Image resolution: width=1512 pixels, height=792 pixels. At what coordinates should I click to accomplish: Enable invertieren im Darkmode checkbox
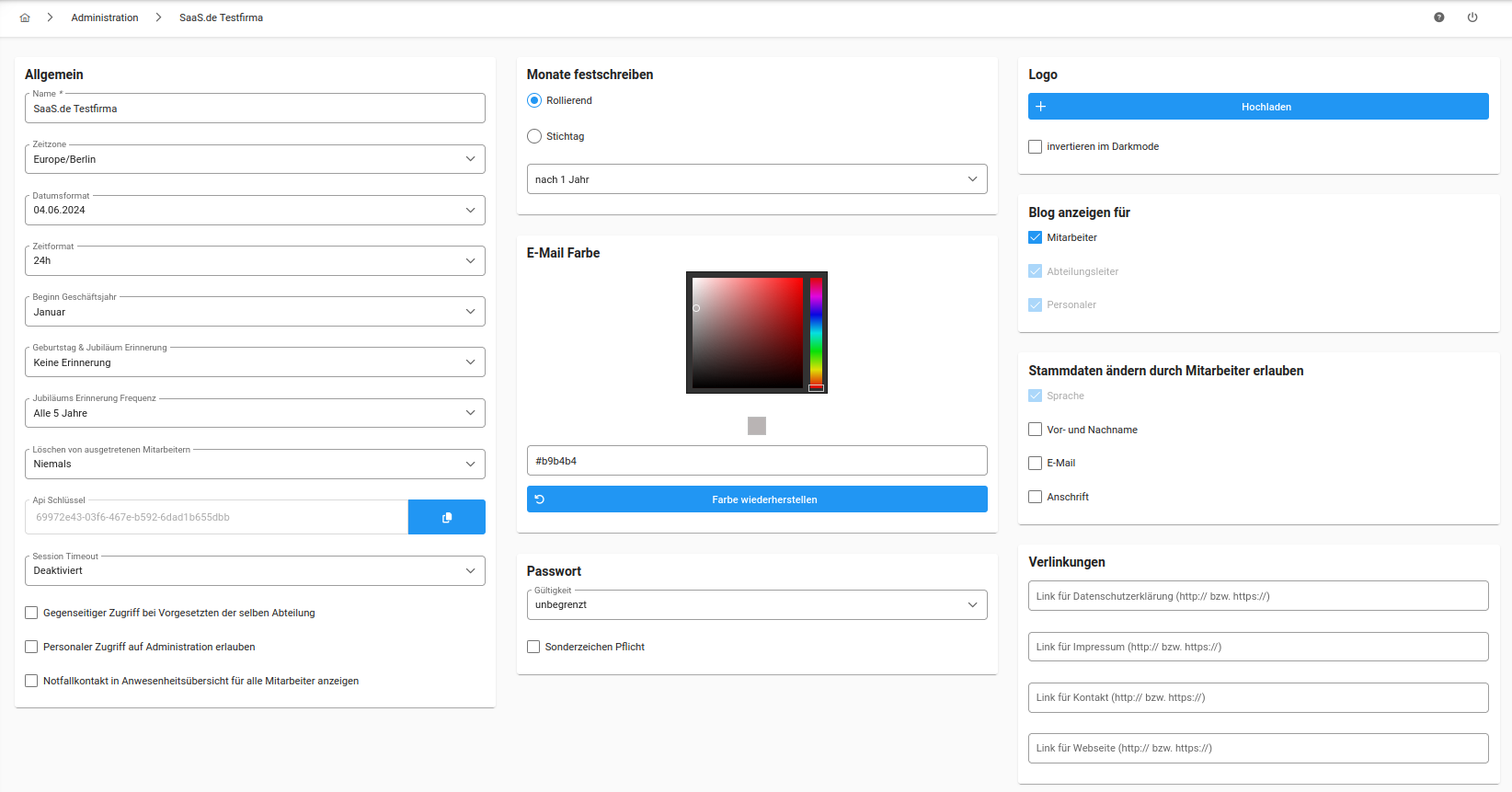coord(1036,146)
